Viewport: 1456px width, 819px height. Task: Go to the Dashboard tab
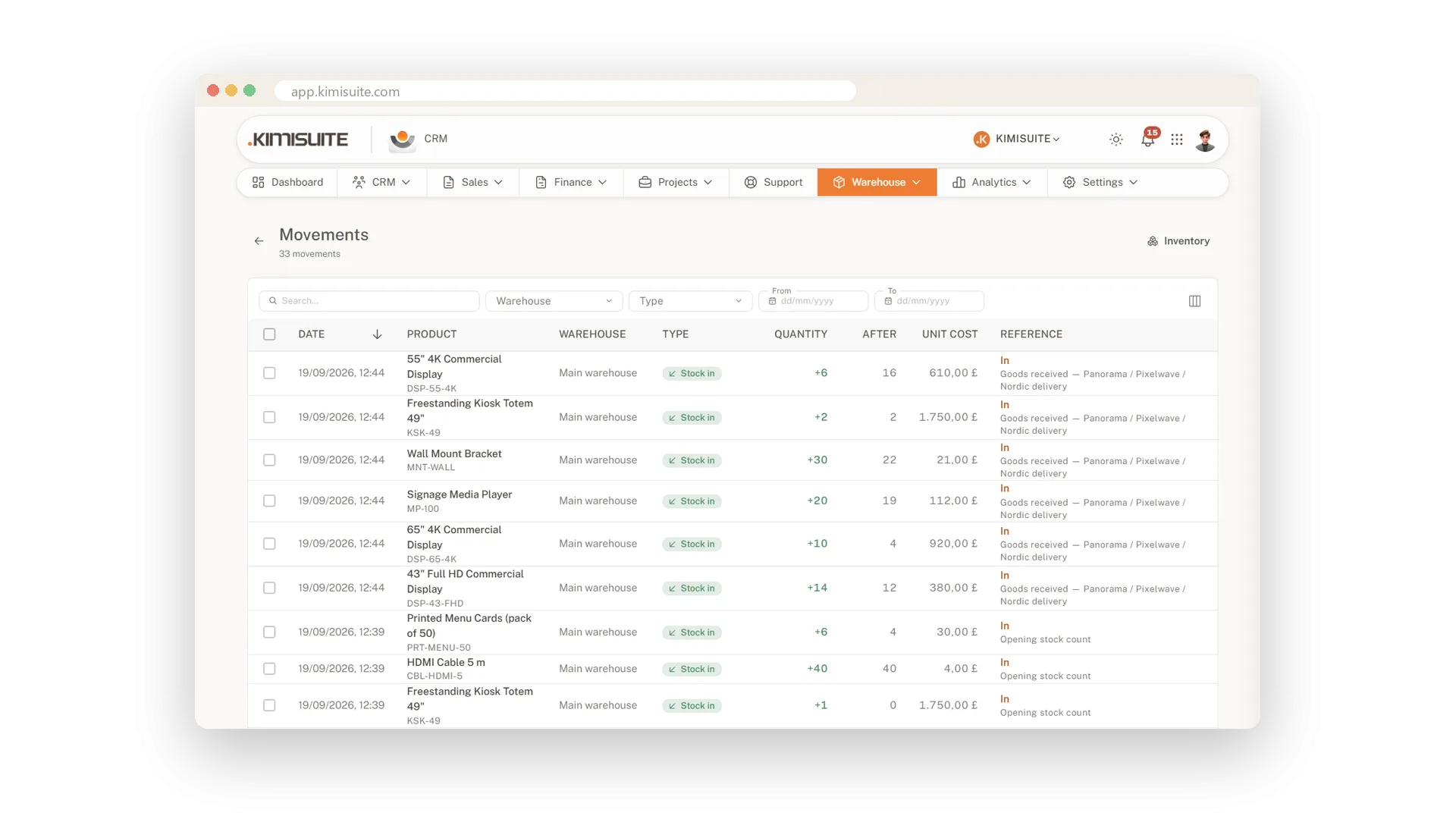[x=288, y=183]
